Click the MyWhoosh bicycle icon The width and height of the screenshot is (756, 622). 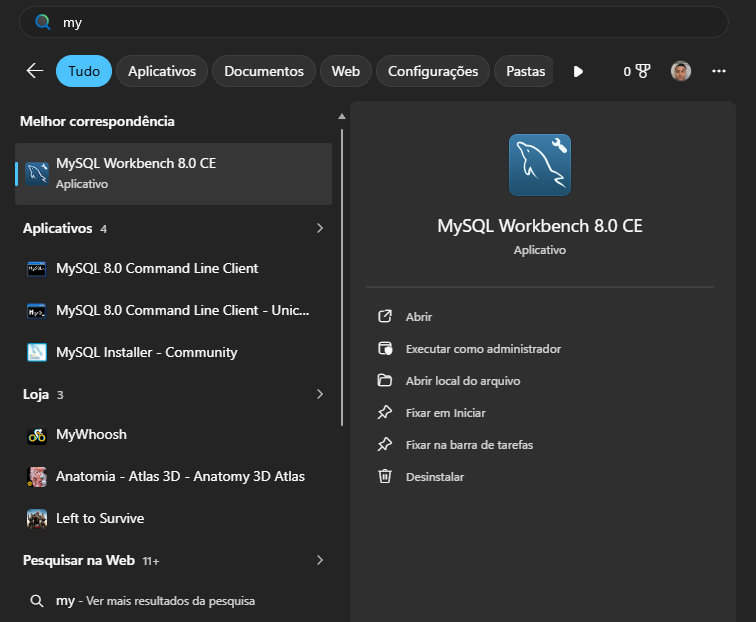click(37, 435)
